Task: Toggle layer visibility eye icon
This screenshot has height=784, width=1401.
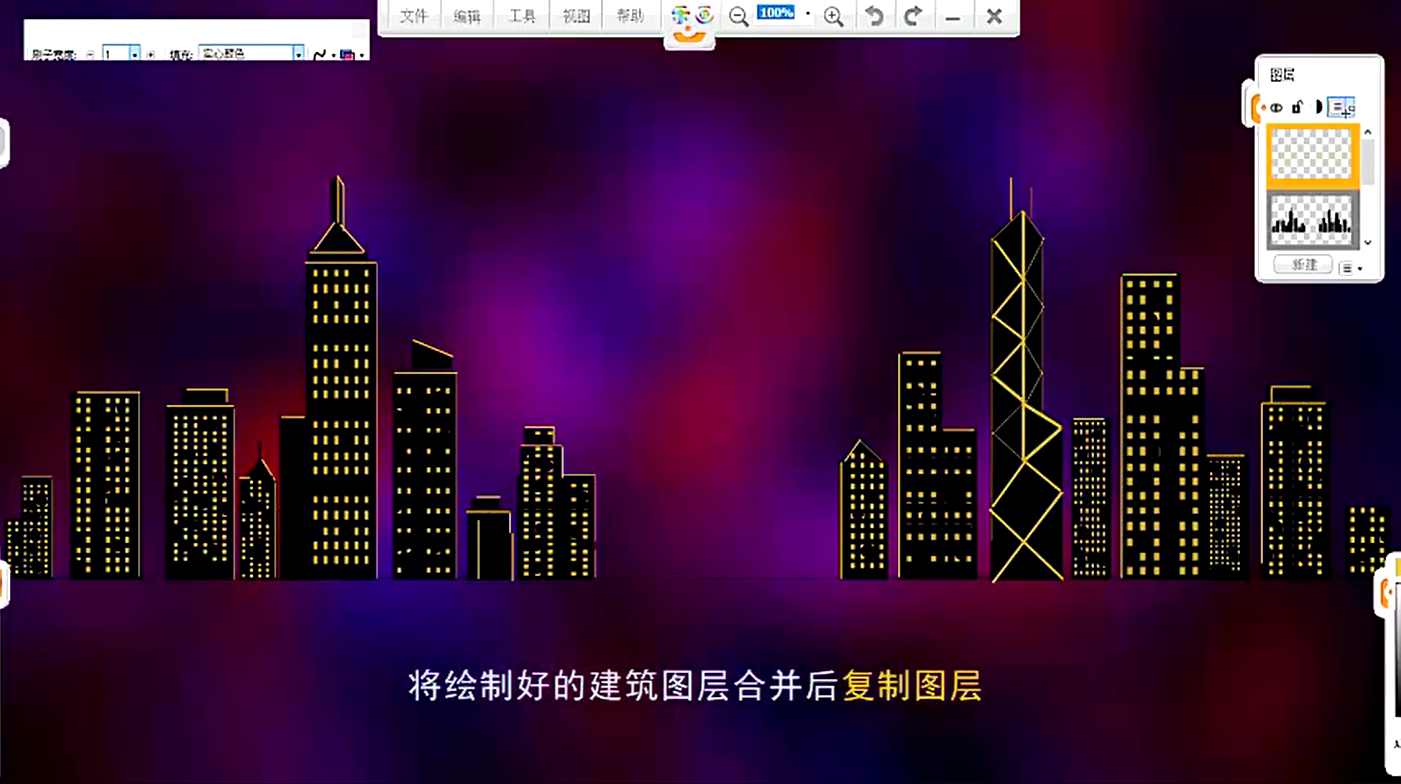Action: 1276,107
